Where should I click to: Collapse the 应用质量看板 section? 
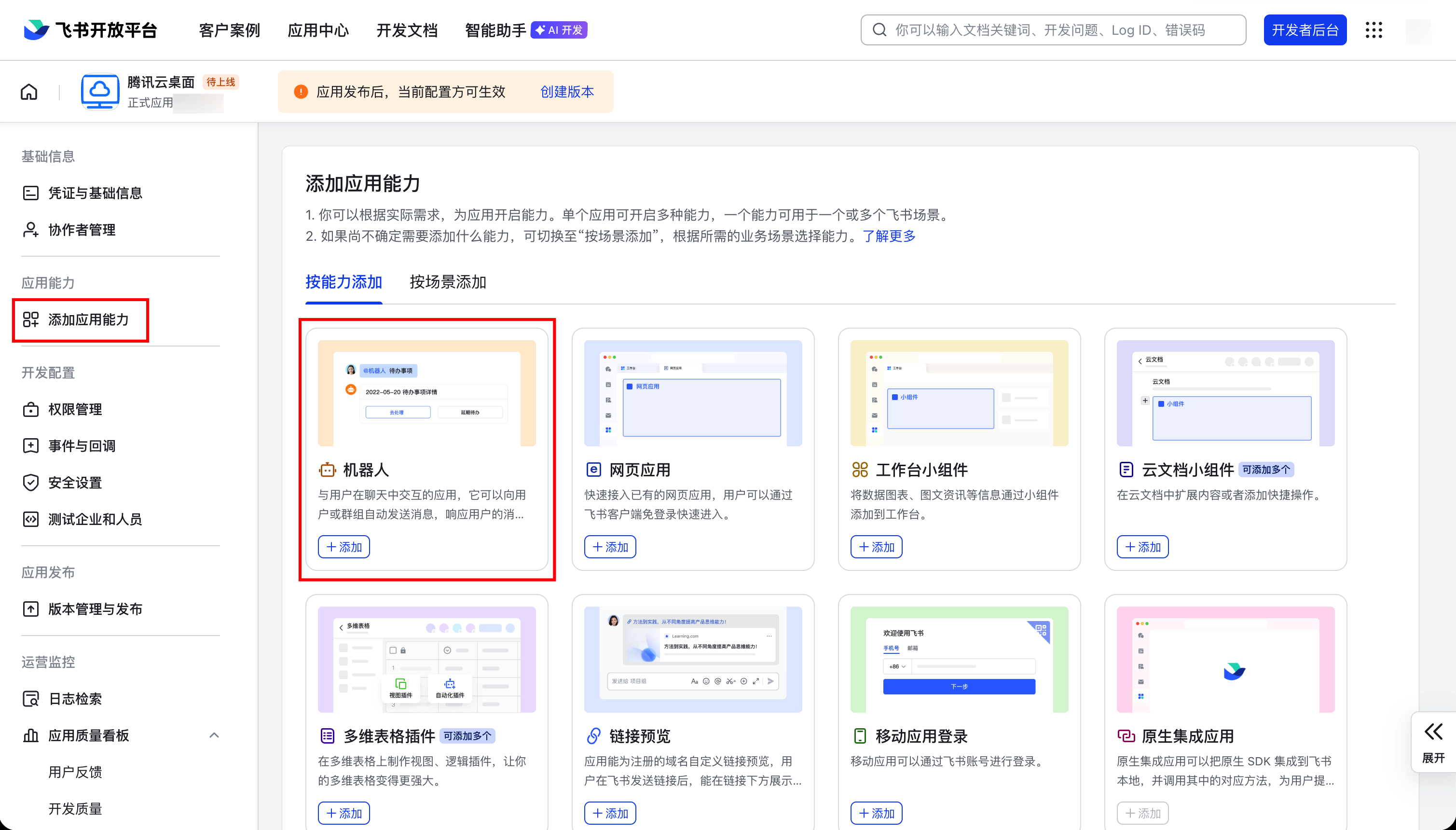point(214,735)
